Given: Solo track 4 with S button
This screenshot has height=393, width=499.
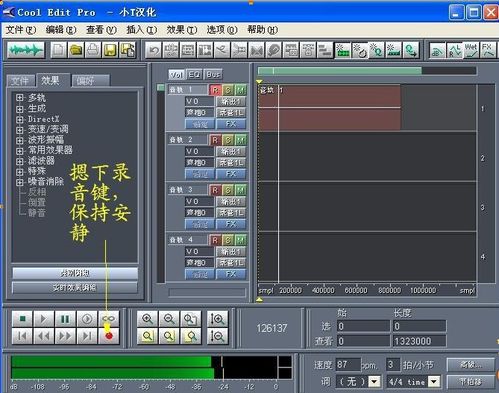Looking at the screenshot, I should (x=228, y=240).
